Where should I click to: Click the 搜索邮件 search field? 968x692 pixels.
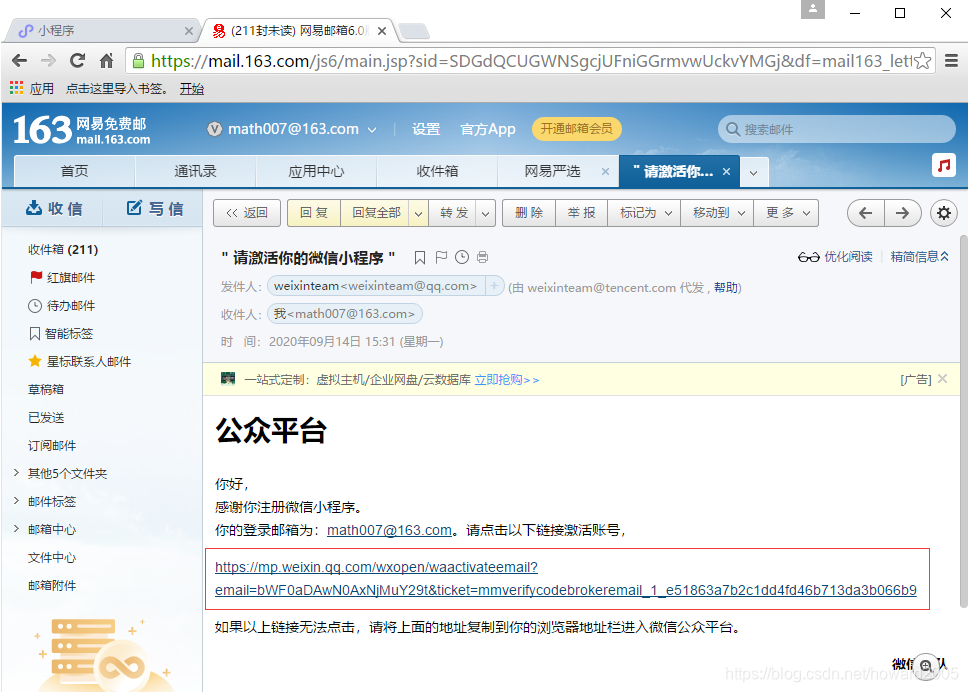click(x=837, y=129)
